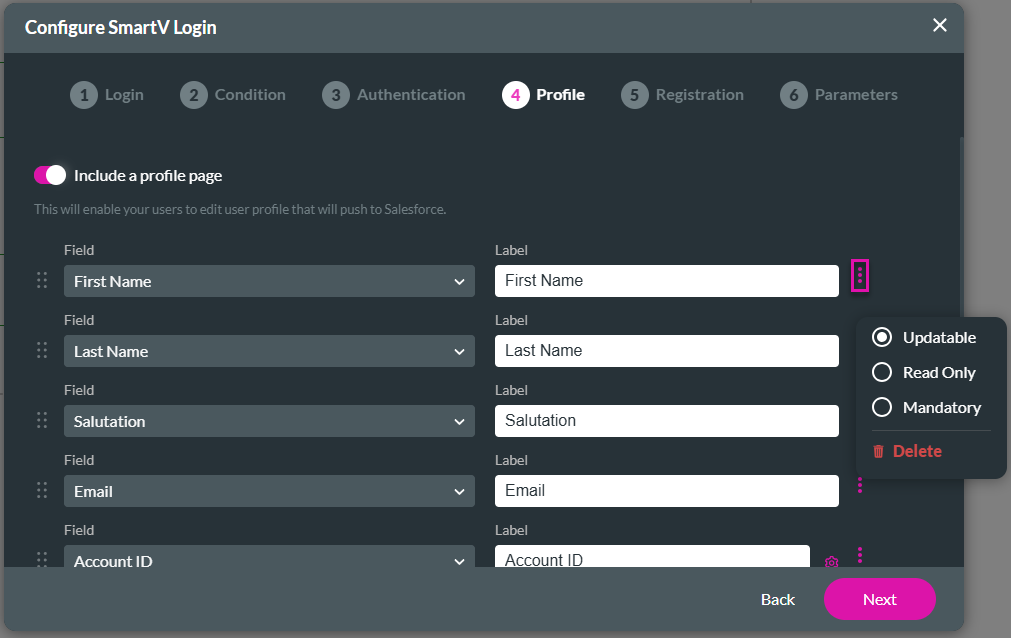Image resolution: width=1011 pixels, height=638 pixels.
Task: Open the three-dot menu beside First Name
Action: coord(860,275)
